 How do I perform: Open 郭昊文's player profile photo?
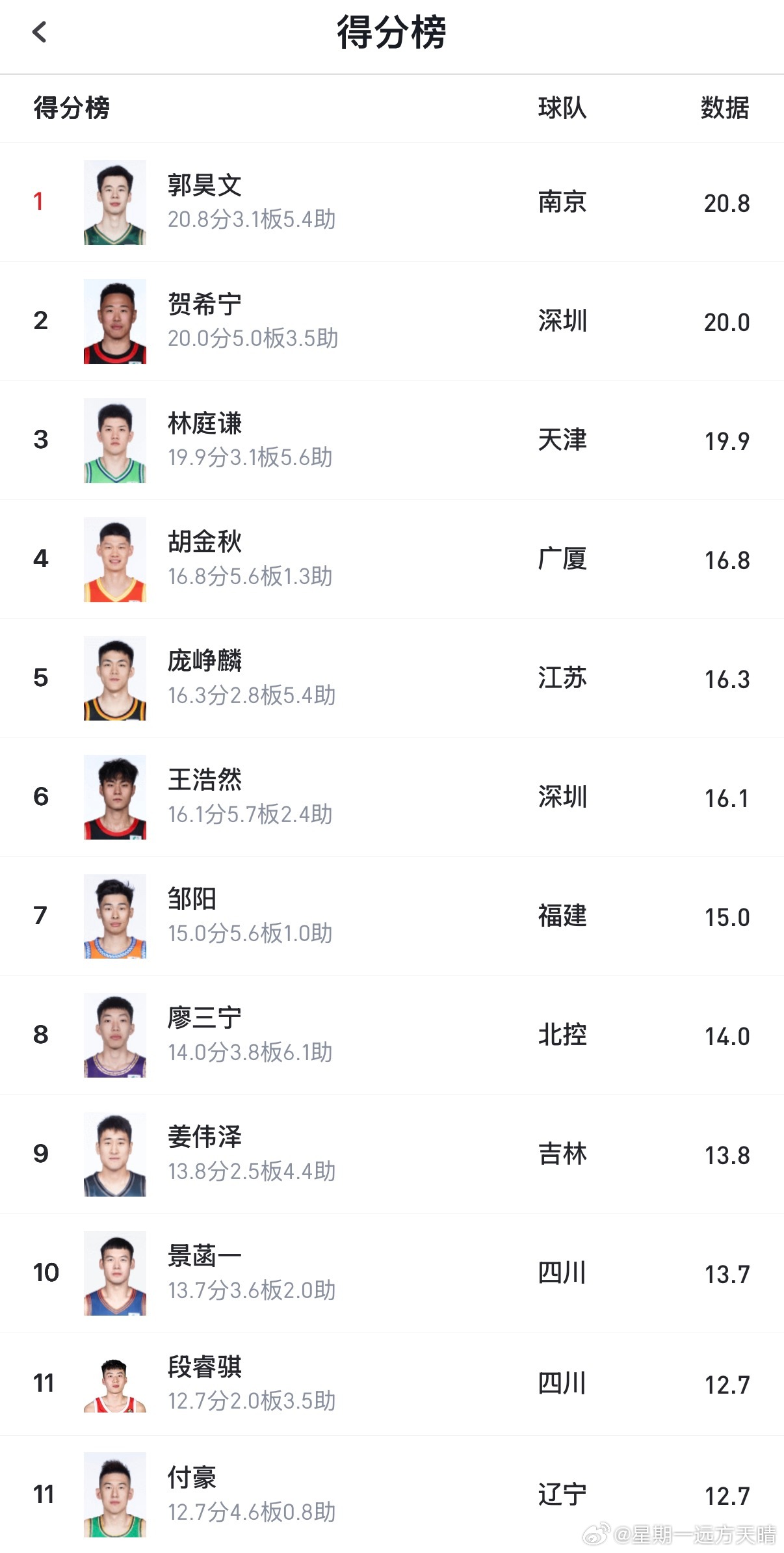[x=115, y=203]
